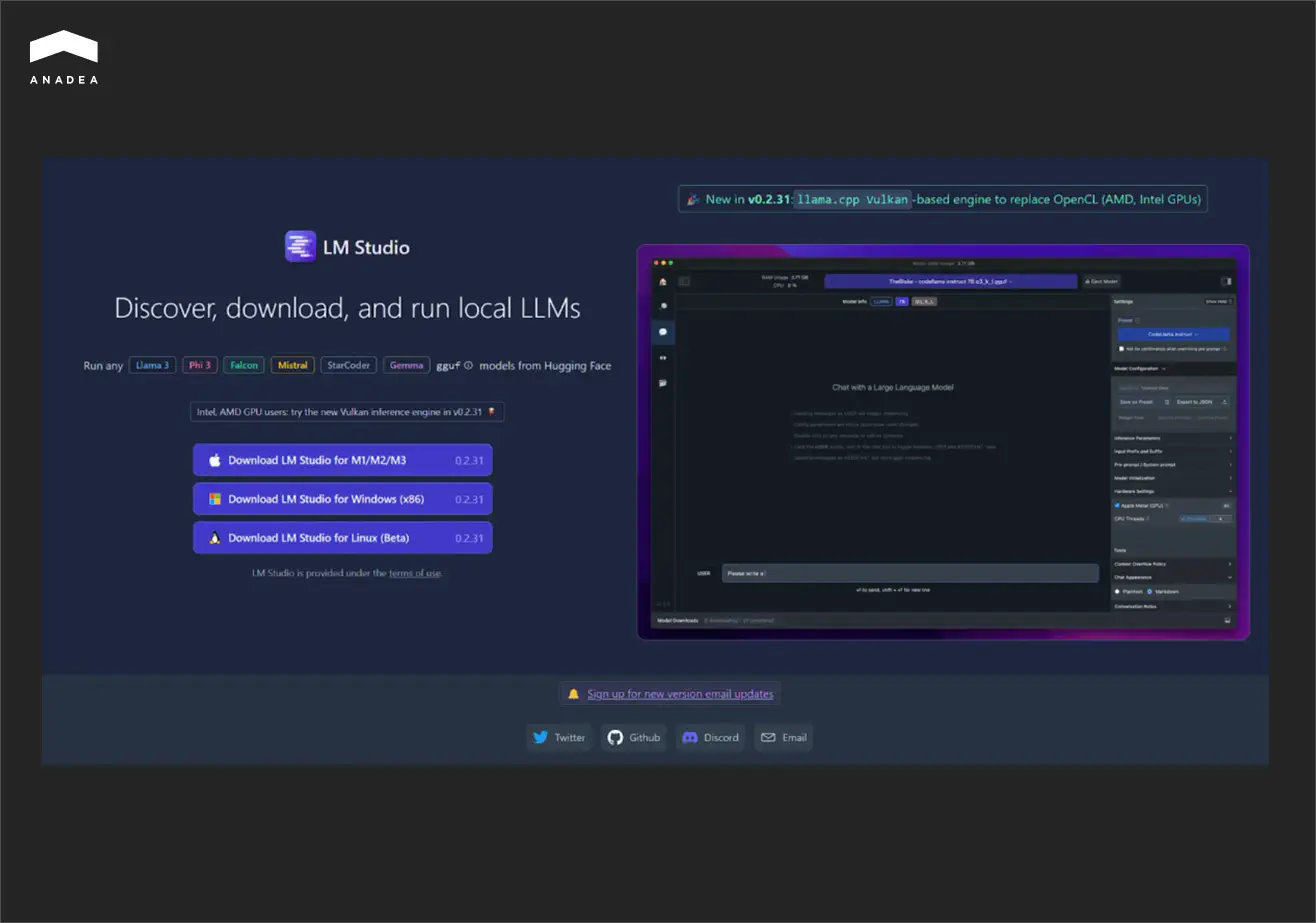Open the home icon in app sidebar
Viewport: 1316px width, 923px height.
click(662, 282)
